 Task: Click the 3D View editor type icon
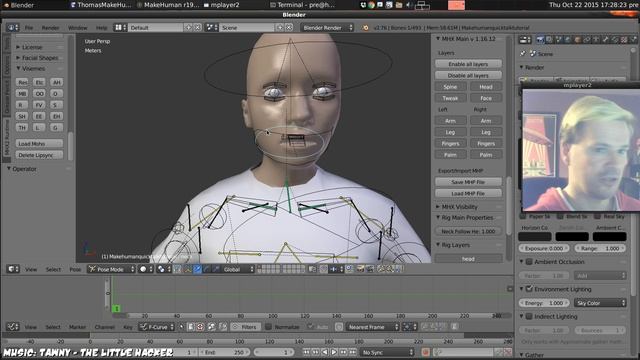click(x=13, y=269)
